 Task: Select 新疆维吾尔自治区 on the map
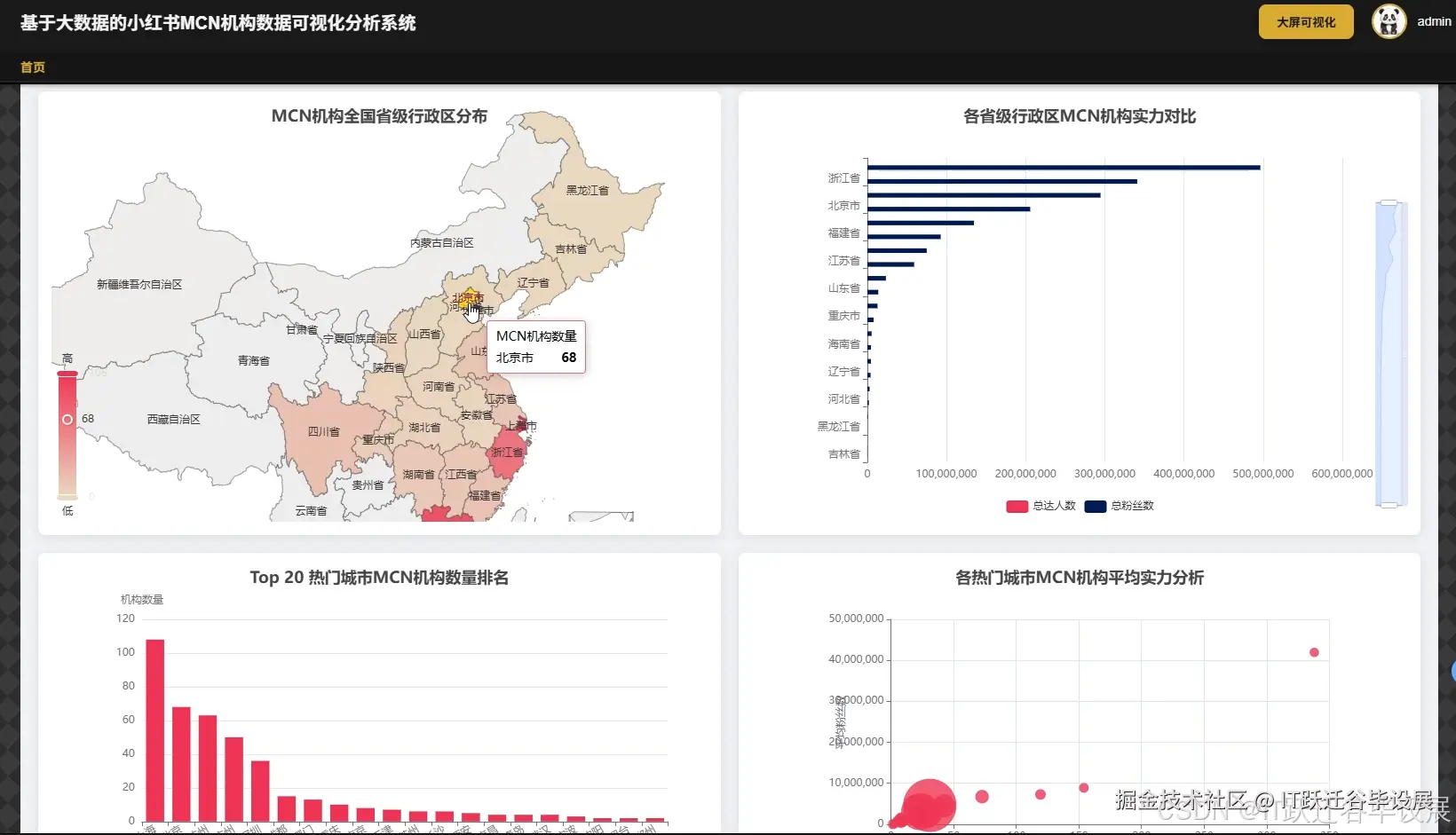139,285
